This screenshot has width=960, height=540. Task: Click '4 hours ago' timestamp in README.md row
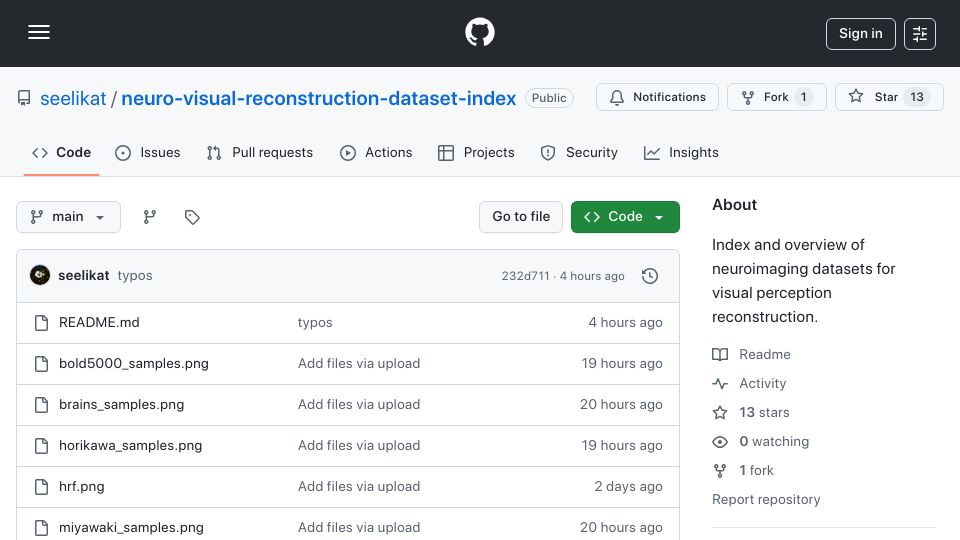tap(625, 323)
